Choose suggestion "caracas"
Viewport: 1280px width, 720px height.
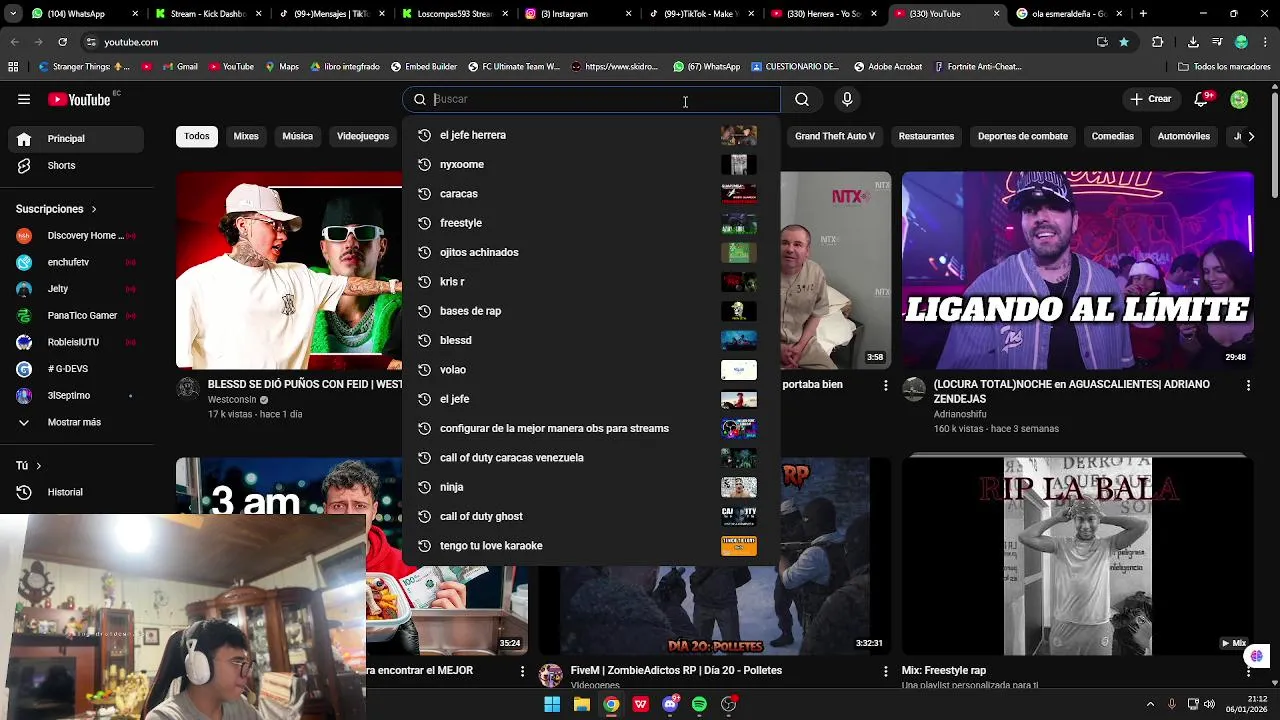[x=590, y=193]
